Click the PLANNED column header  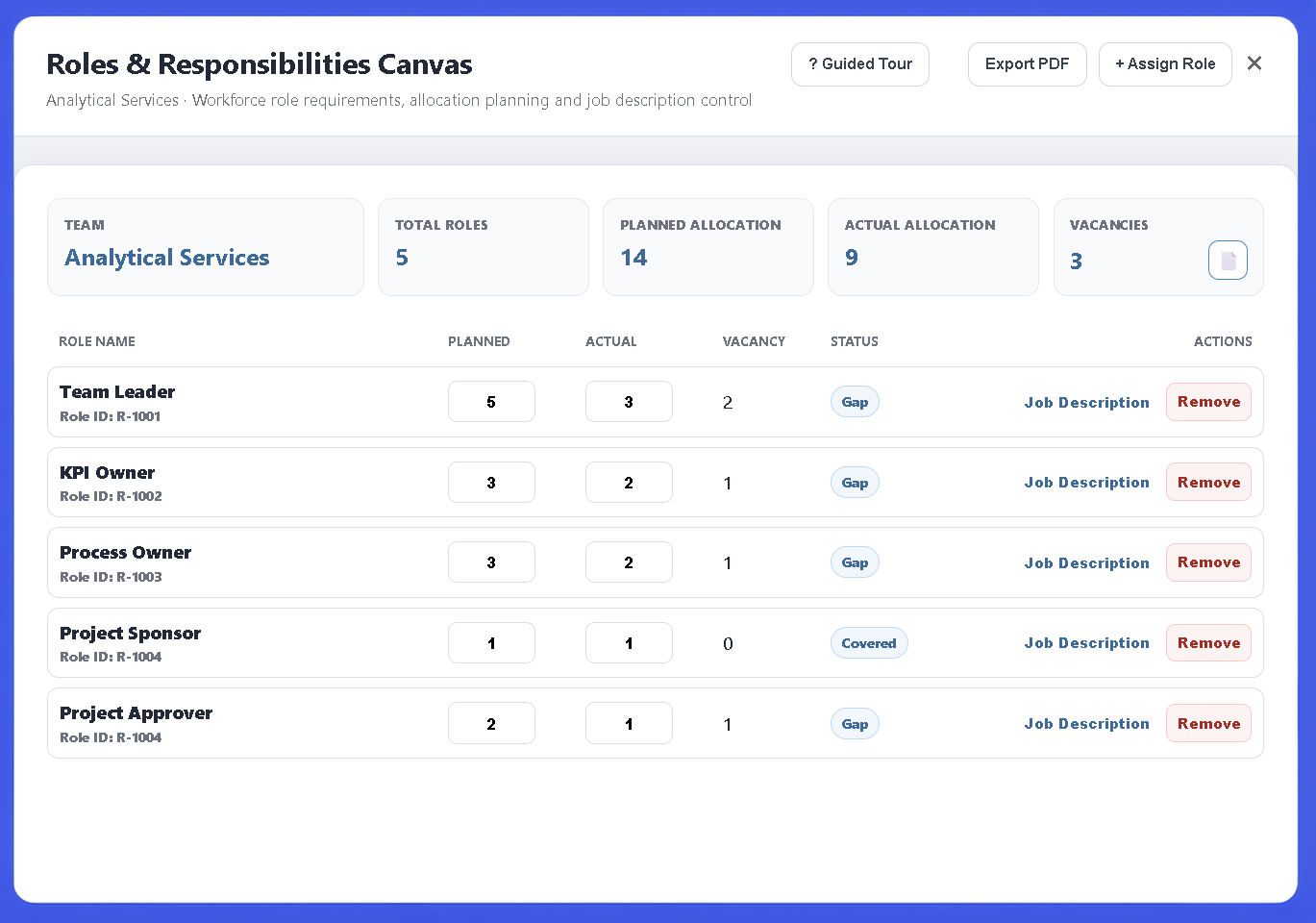pyautogui.click(x=479, y=341)
